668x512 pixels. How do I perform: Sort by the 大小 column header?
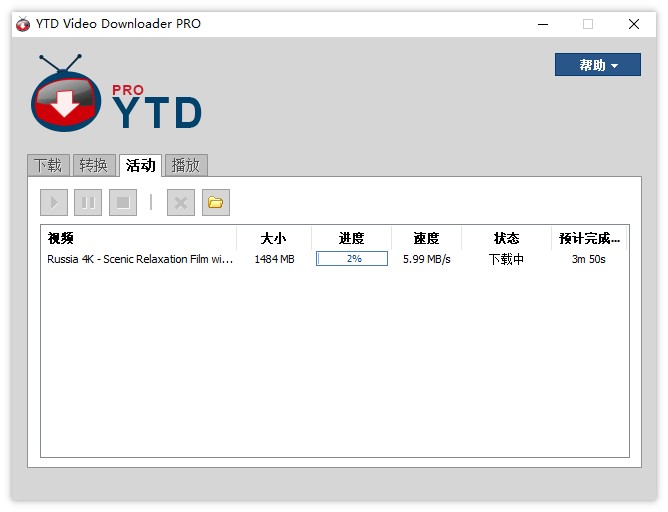pos(274,238)
